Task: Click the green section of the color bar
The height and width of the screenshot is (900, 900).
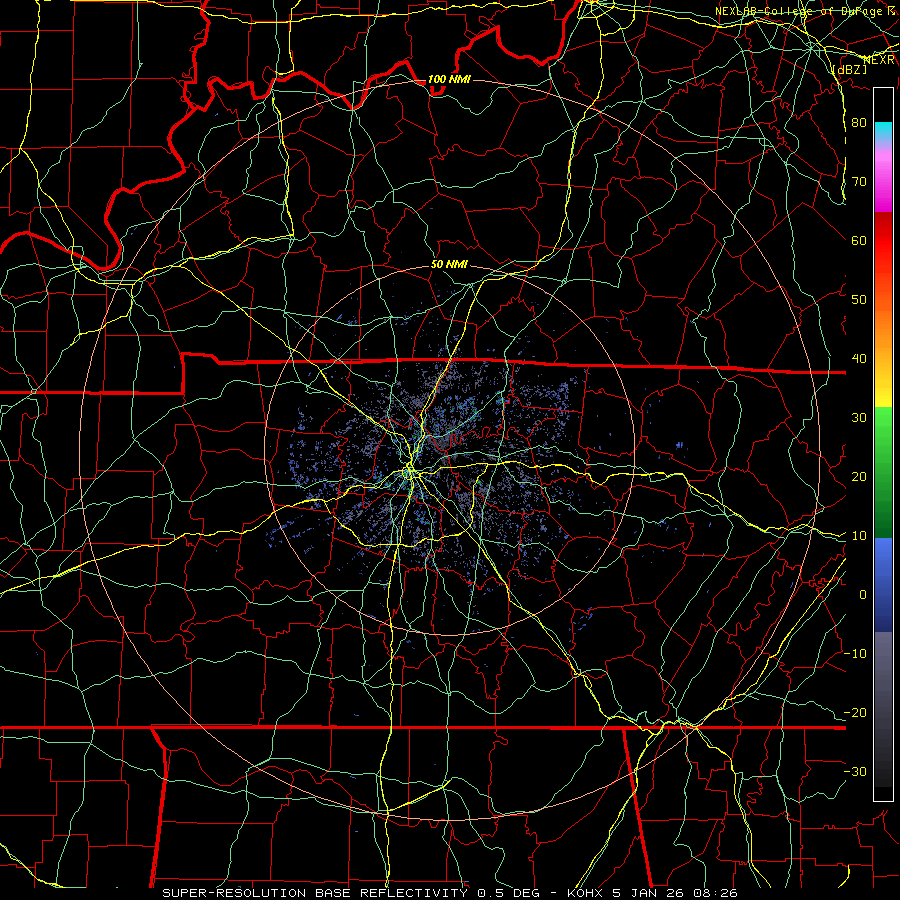Action: (883, 472)
